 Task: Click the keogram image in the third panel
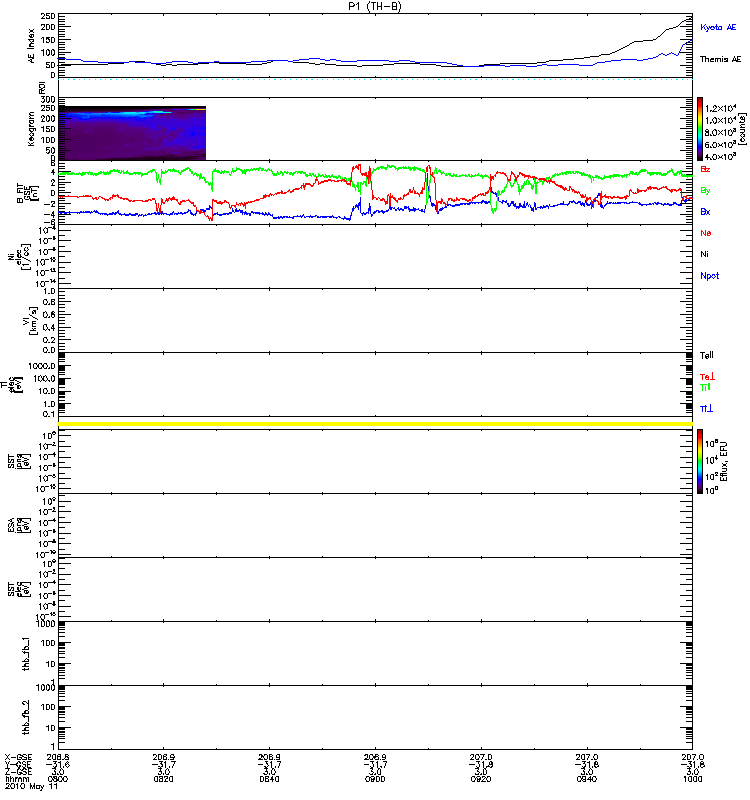click(x=132, y=133)
